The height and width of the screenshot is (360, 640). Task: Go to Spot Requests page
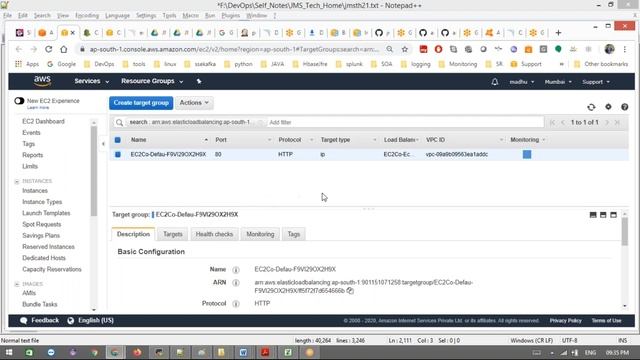pyautogui.click(x=42, y=224)
